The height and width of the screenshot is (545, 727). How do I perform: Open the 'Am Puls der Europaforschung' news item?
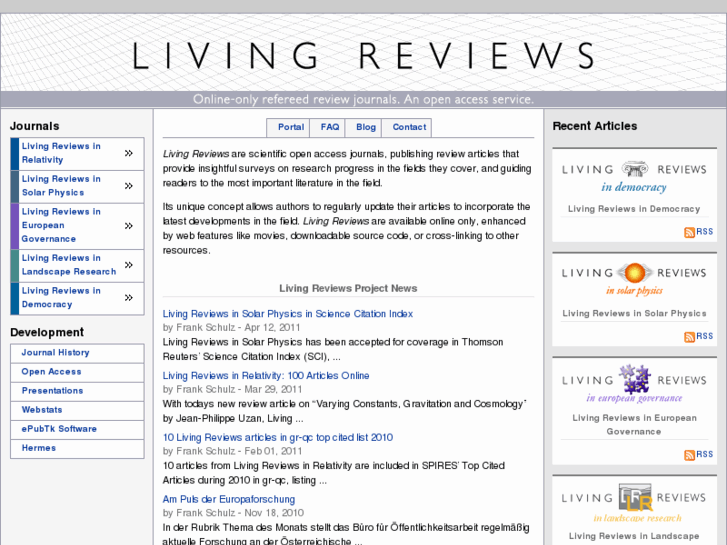pos(229,499)
